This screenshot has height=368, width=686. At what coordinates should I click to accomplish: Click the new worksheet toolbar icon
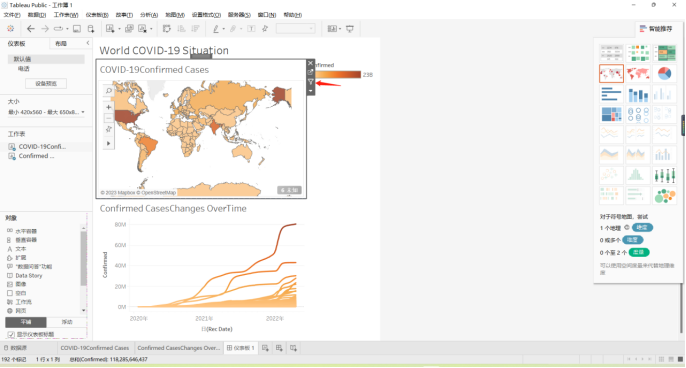click(110, 29)
